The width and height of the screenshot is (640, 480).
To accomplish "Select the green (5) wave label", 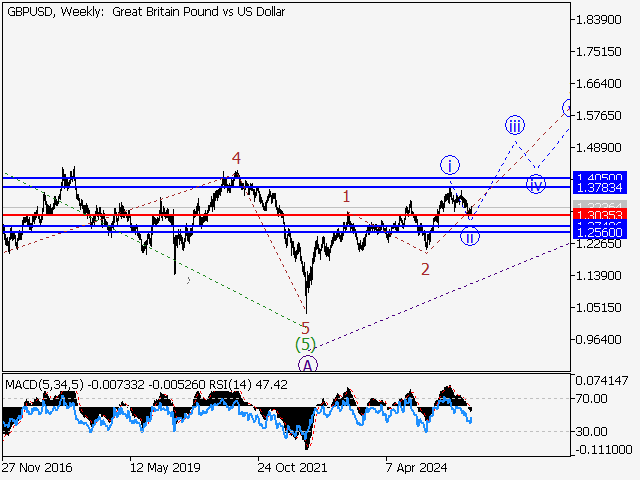I will 305,345.
